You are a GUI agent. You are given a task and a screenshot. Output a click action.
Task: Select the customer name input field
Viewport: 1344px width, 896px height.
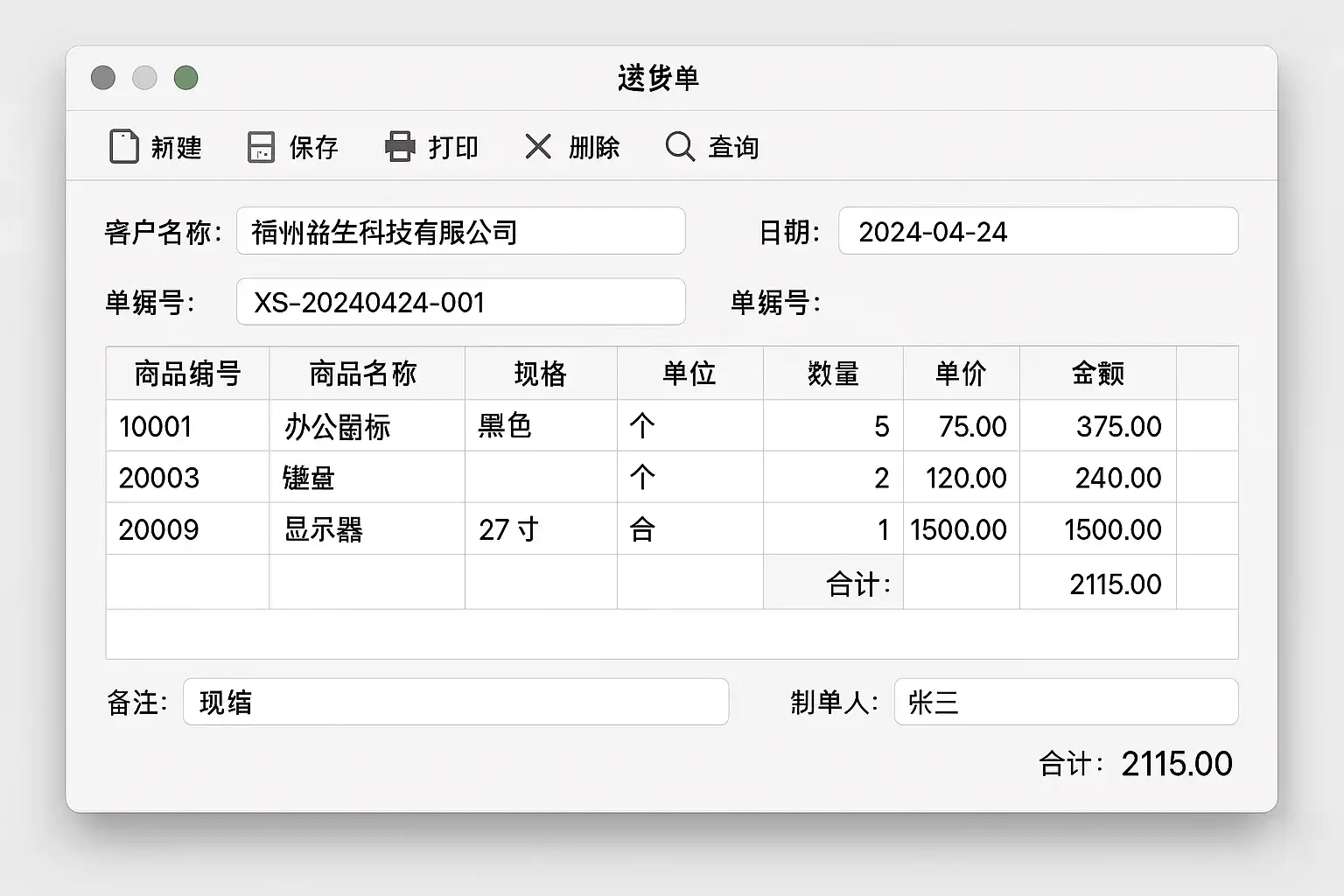click(x=460, y=232)
